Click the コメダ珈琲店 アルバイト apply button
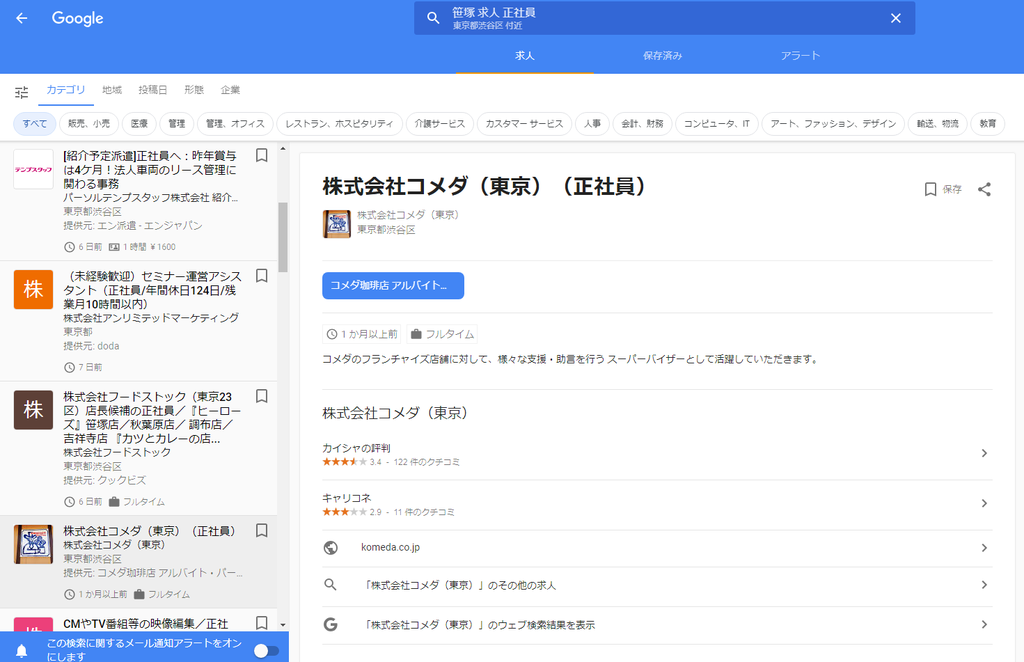The width and height of the screenshot is (1024, 662). point(392,285)
